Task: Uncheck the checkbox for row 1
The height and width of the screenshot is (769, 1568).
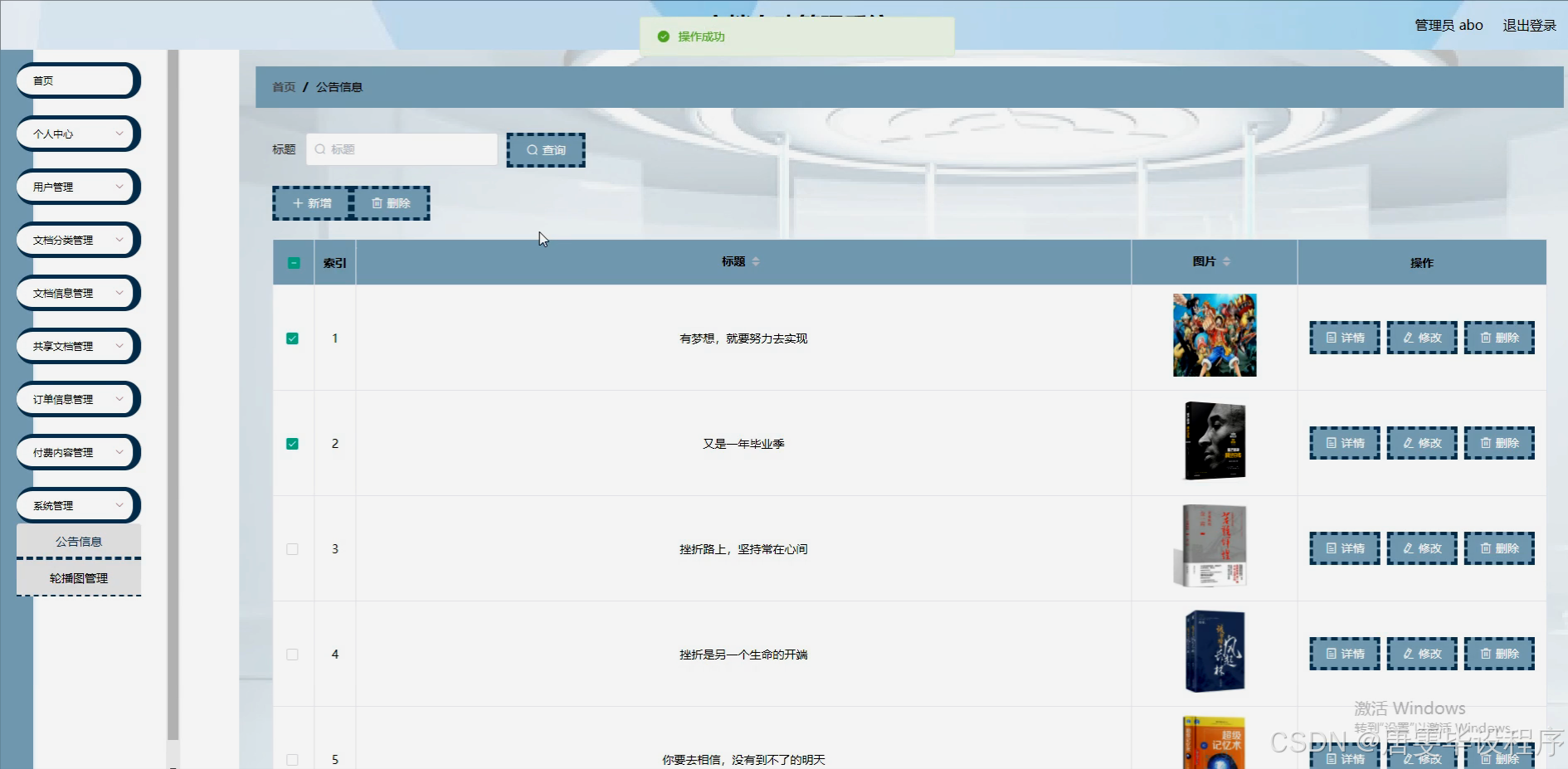Action: click(x=292, y=338)
